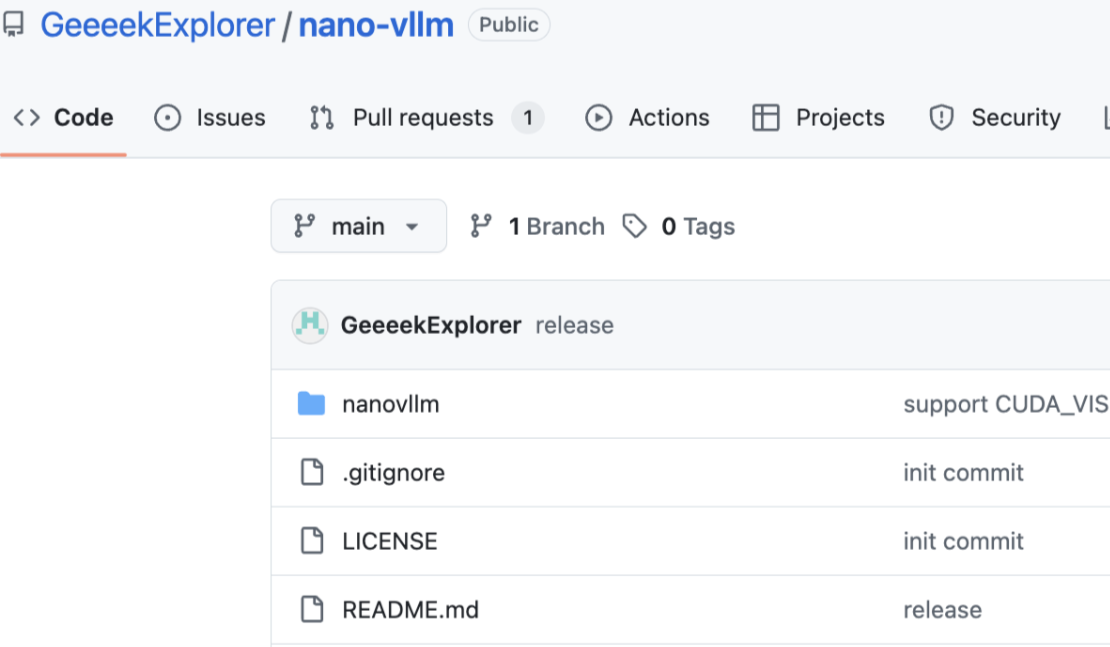Open the nanovllm folder
The image size is (1110, 647).
[390, 404]
